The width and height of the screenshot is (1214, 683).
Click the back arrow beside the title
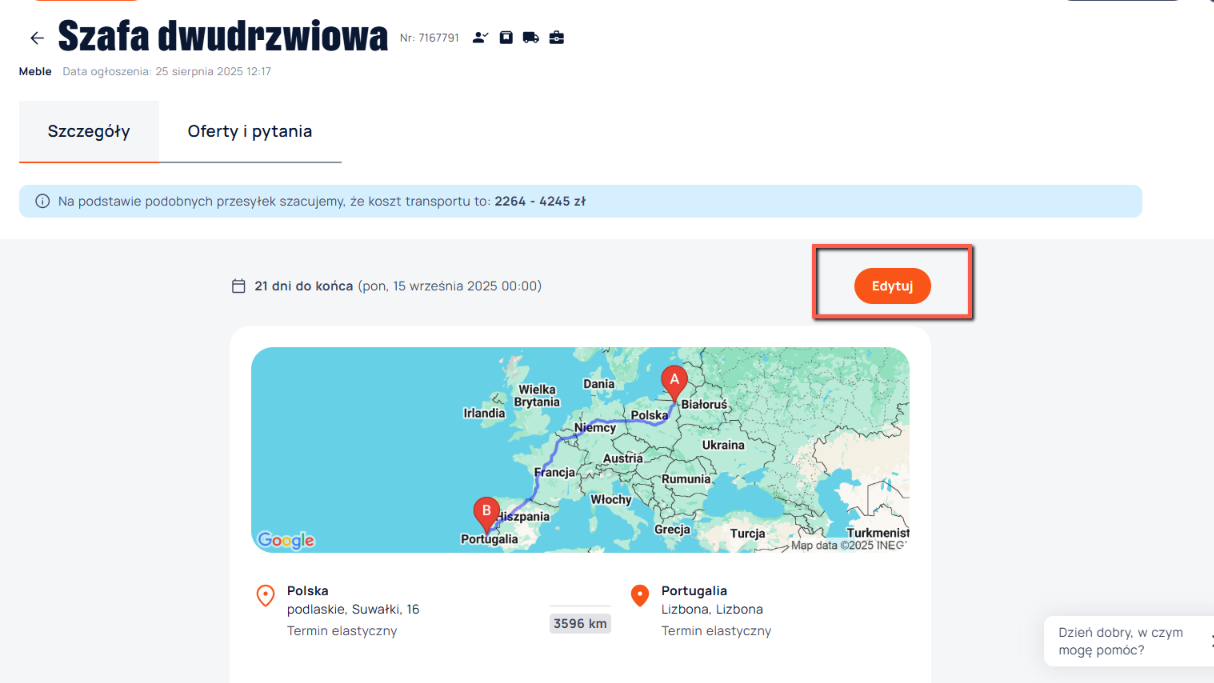(x=37, y=38)
